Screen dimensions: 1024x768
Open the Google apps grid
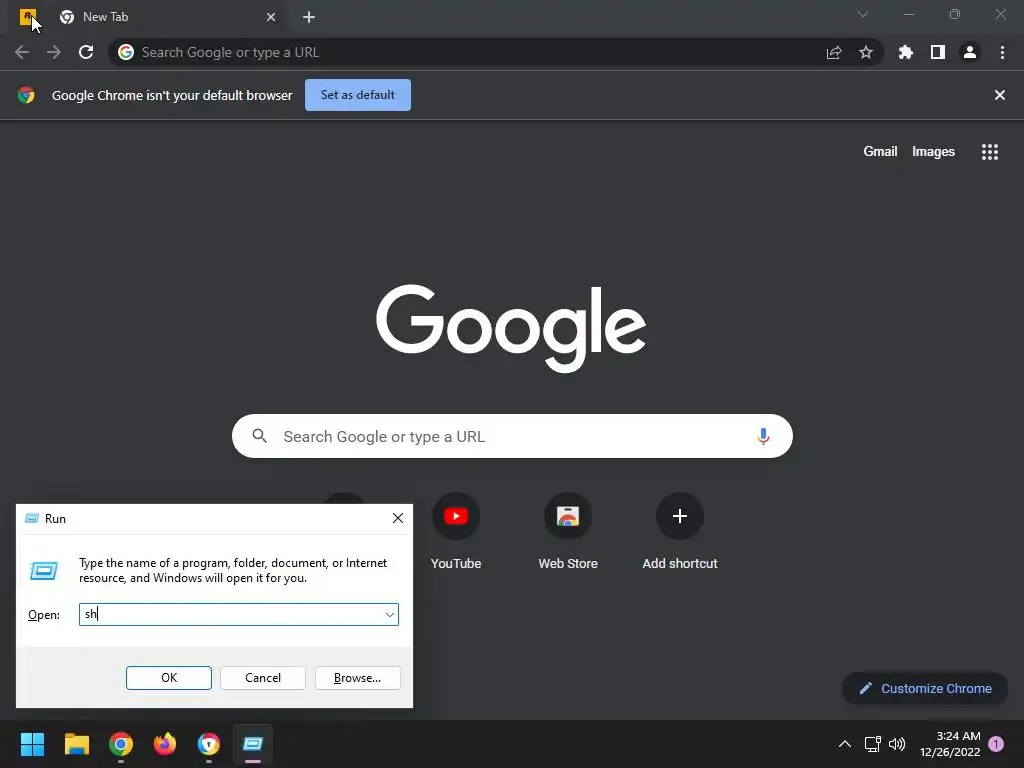pos(990,152)
